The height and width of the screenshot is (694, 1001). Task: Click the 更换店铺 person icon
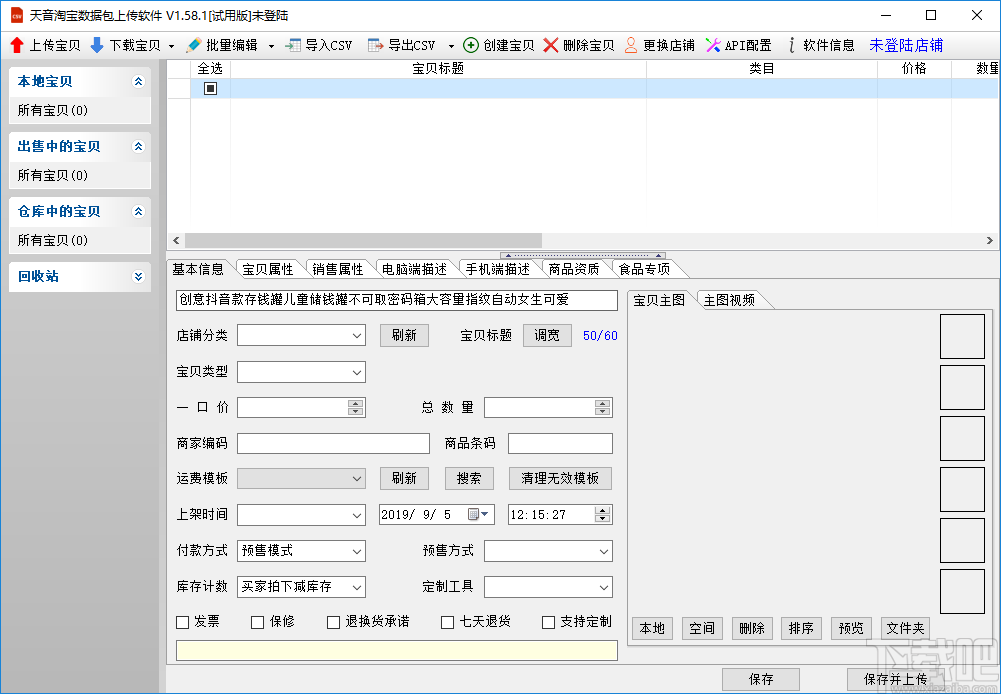631,45
